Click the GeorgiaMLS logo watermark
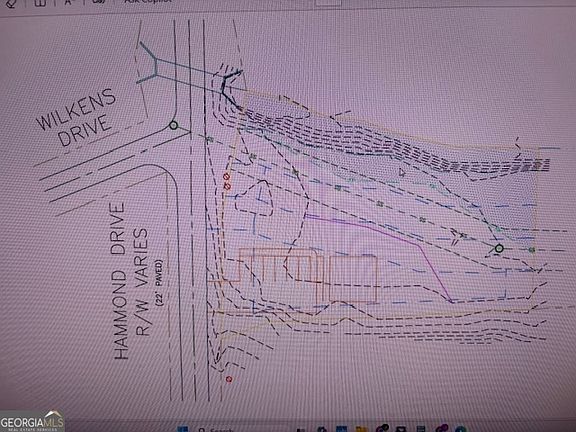This screenshot has width=576, height=432. coord(32,422)
